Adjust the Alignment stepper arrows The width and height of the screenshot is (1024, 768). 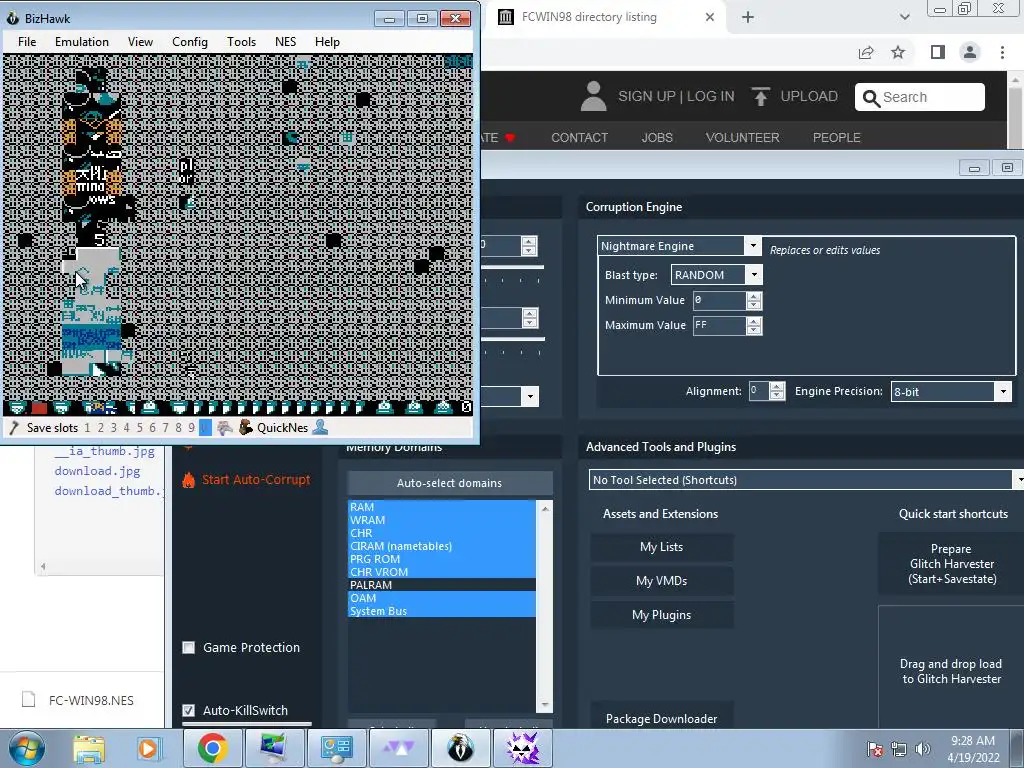[776, 391]
